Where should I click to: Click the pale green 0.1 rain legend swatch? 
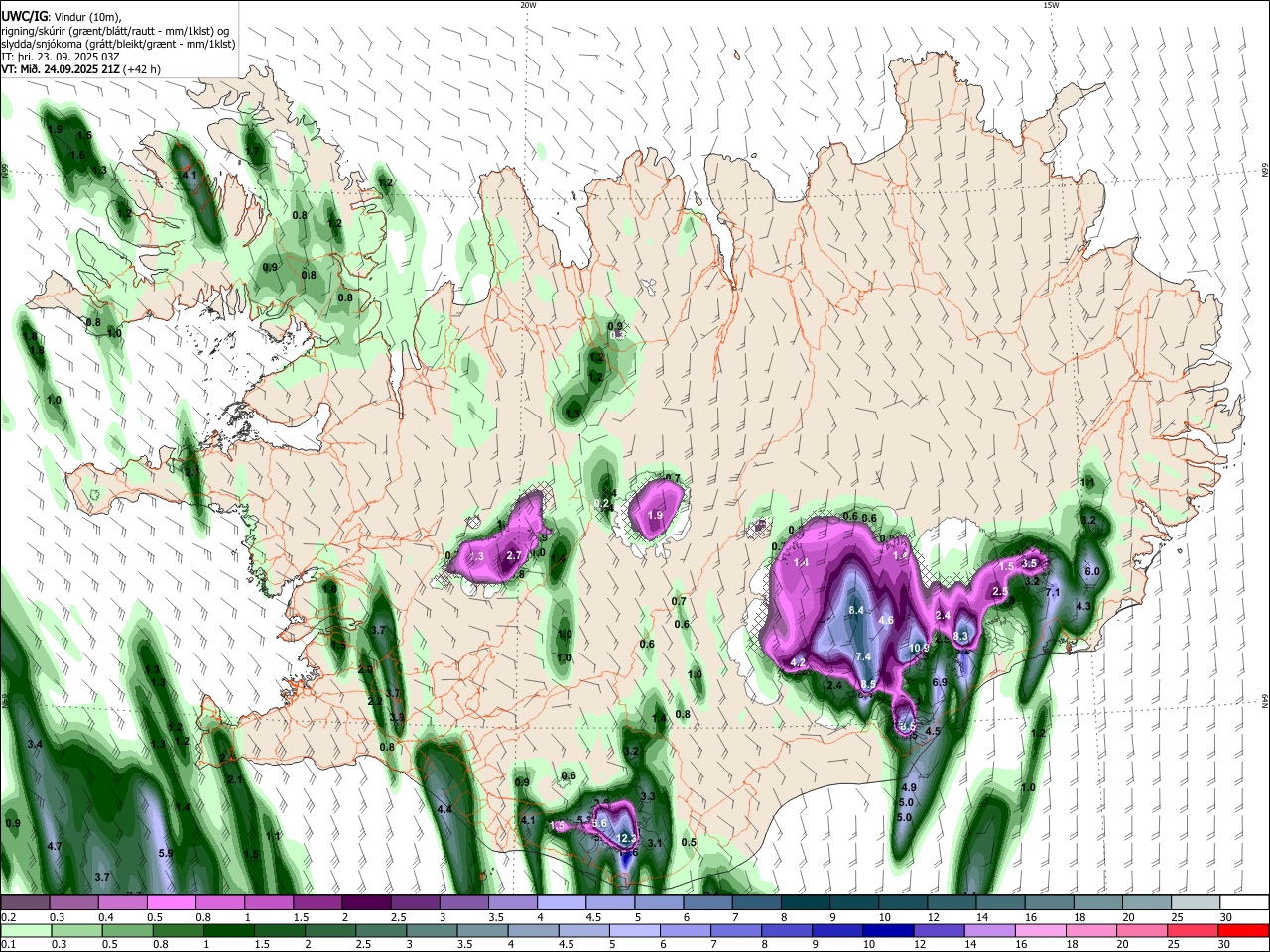(x=26, y=930)
